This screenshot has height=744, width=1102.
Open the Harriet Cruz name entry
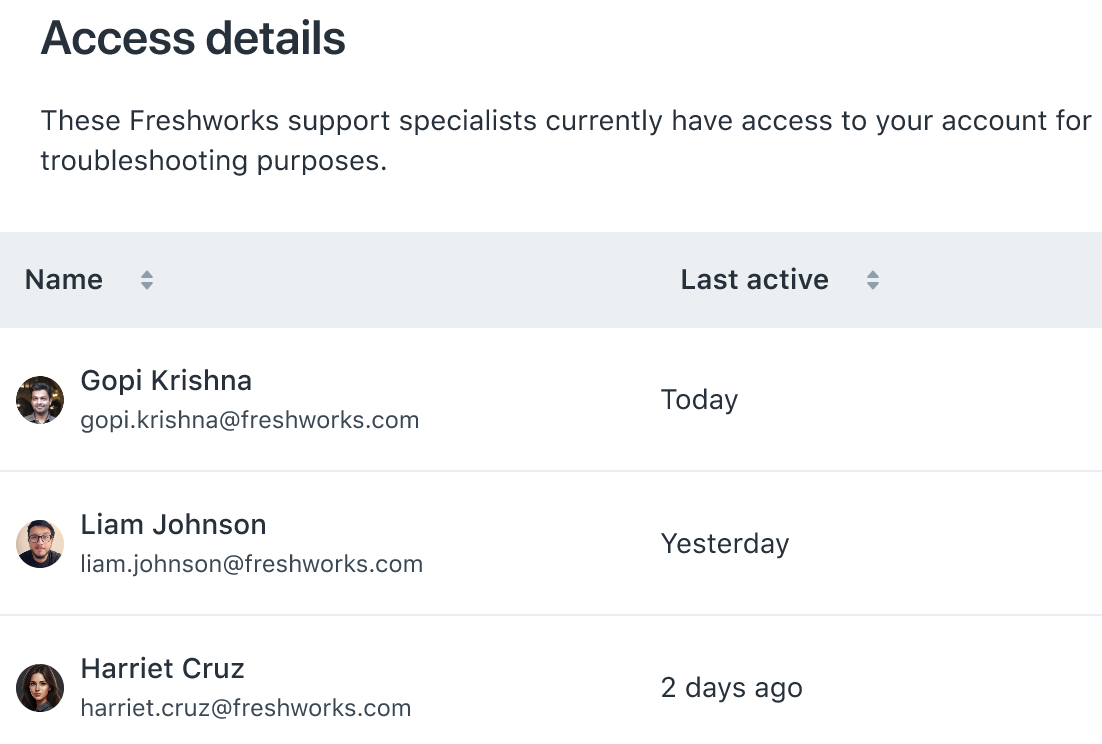(x=162, y=669)
